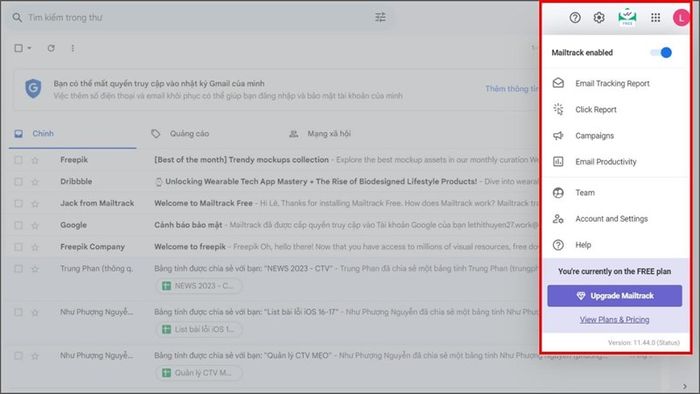Image resolution: width=700 pixels, height=394 pixels.
Task: Click the Upgrade Mailtrack button
Action: point(615,296)
